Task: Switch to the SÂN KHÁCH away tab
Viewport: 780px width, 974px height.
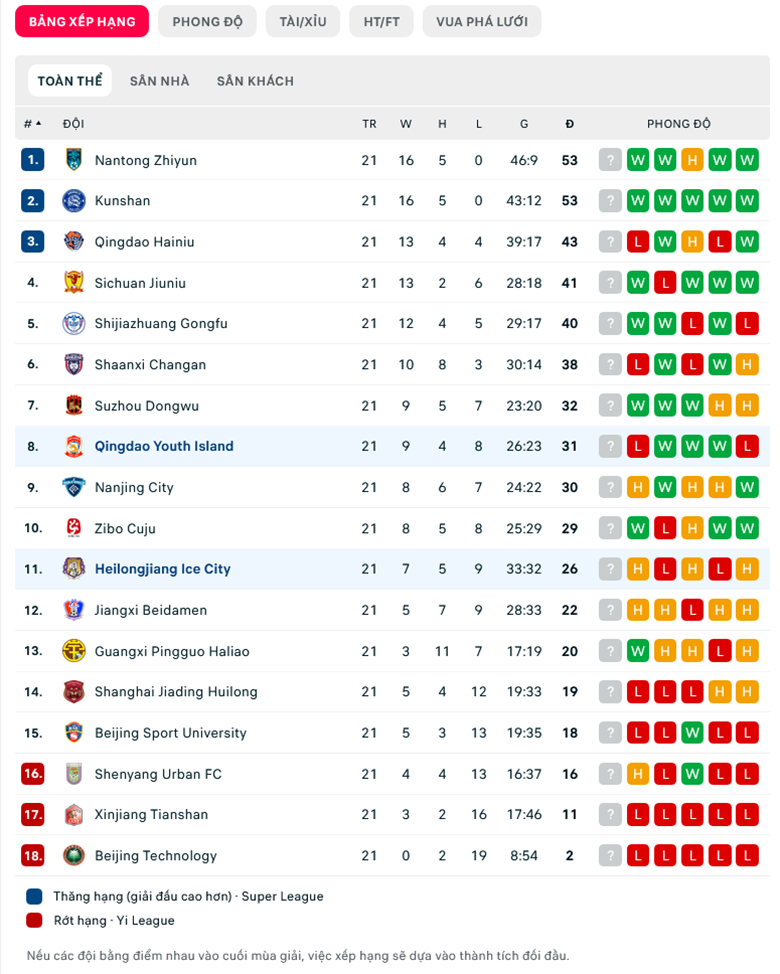Action: [255, 81]
